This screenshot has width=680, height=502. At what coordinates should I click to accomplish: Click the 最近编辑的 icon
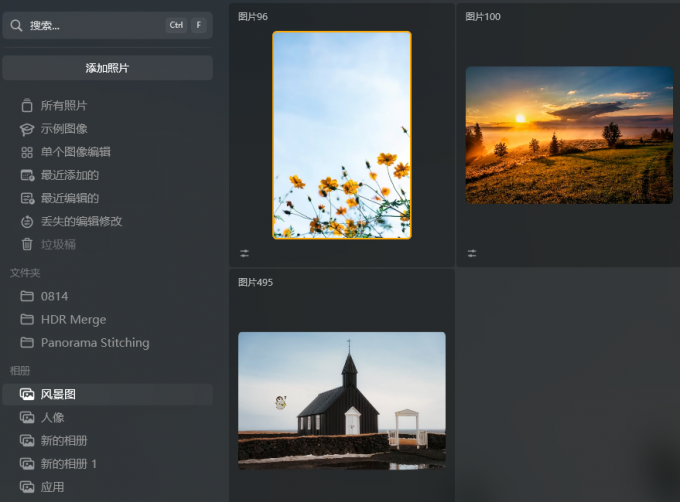click(27, 199)
